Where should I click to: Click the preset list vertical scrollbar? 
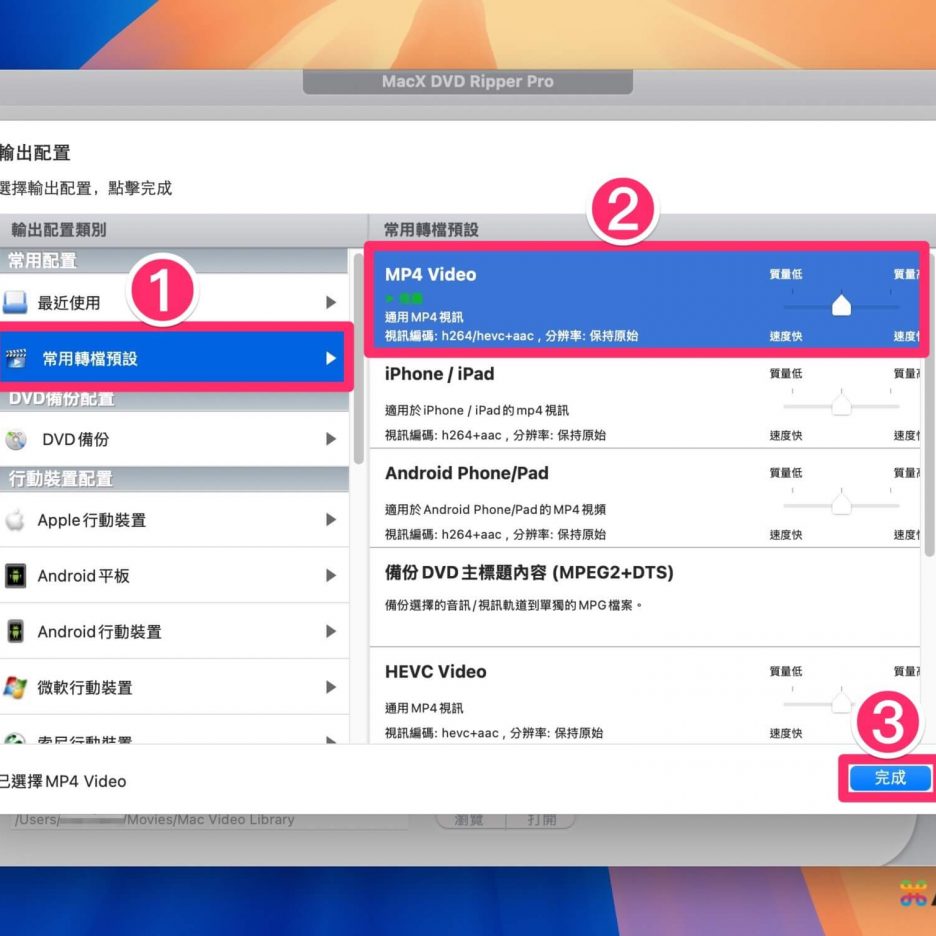pyautogui.click(x=929, y=400)
